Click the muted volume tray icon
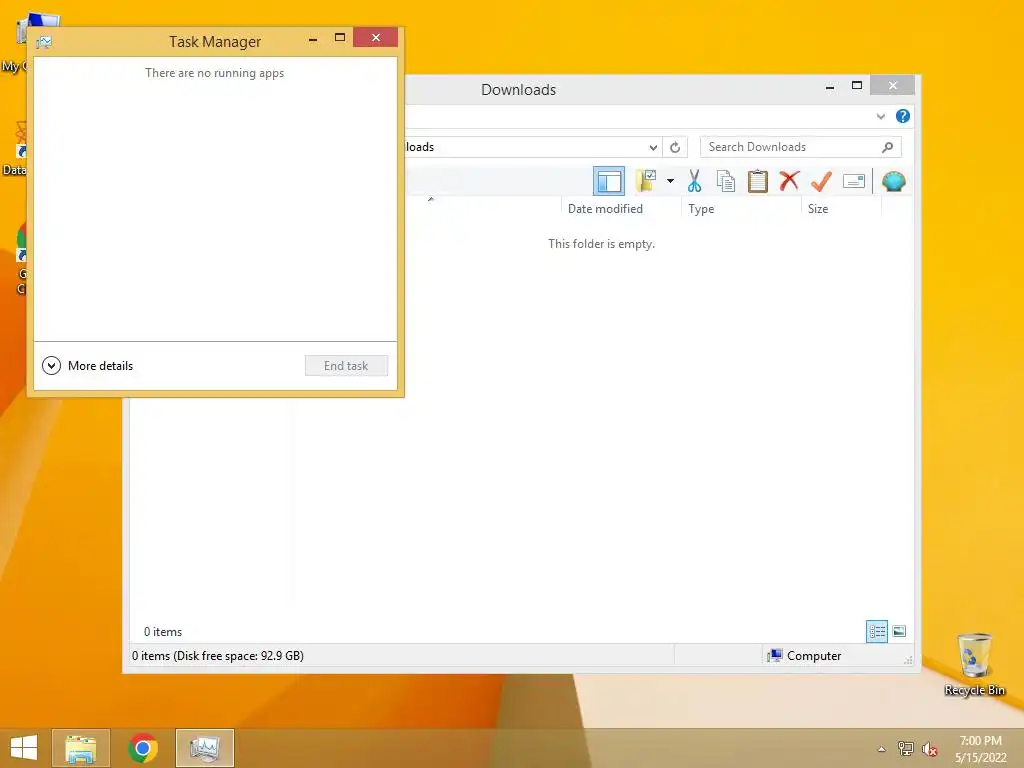The image size is (1024, 768). pyautogui.click(x=929, y=749)
